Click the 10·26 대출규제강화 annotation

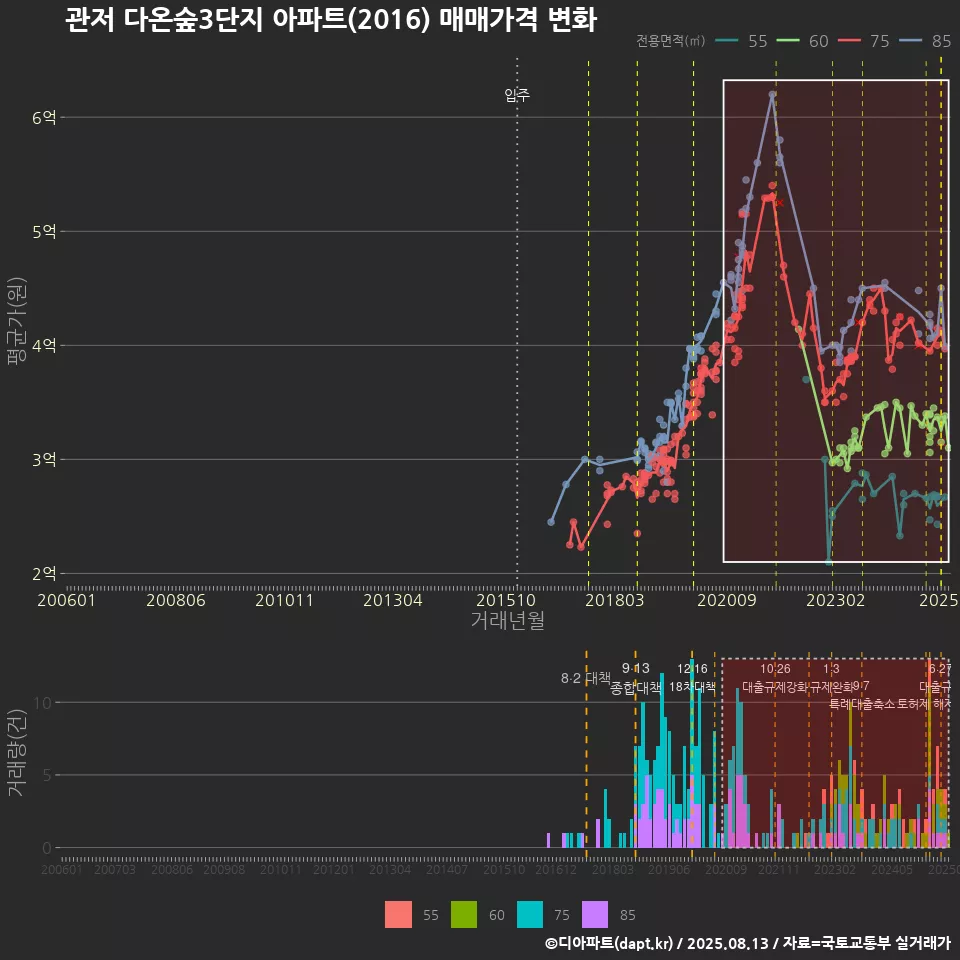pyautogui.click(x=775, y=678)
